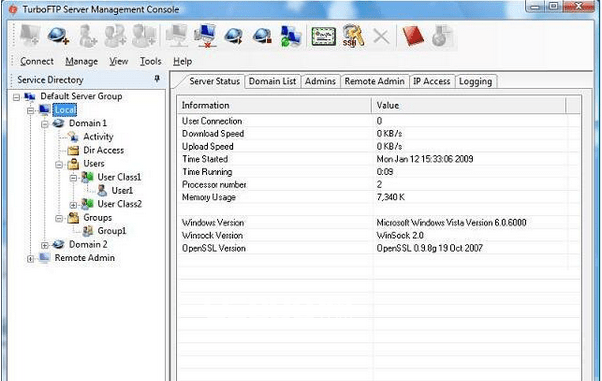
Task: Switch to the IP Access tab
Action: (432, 81)
